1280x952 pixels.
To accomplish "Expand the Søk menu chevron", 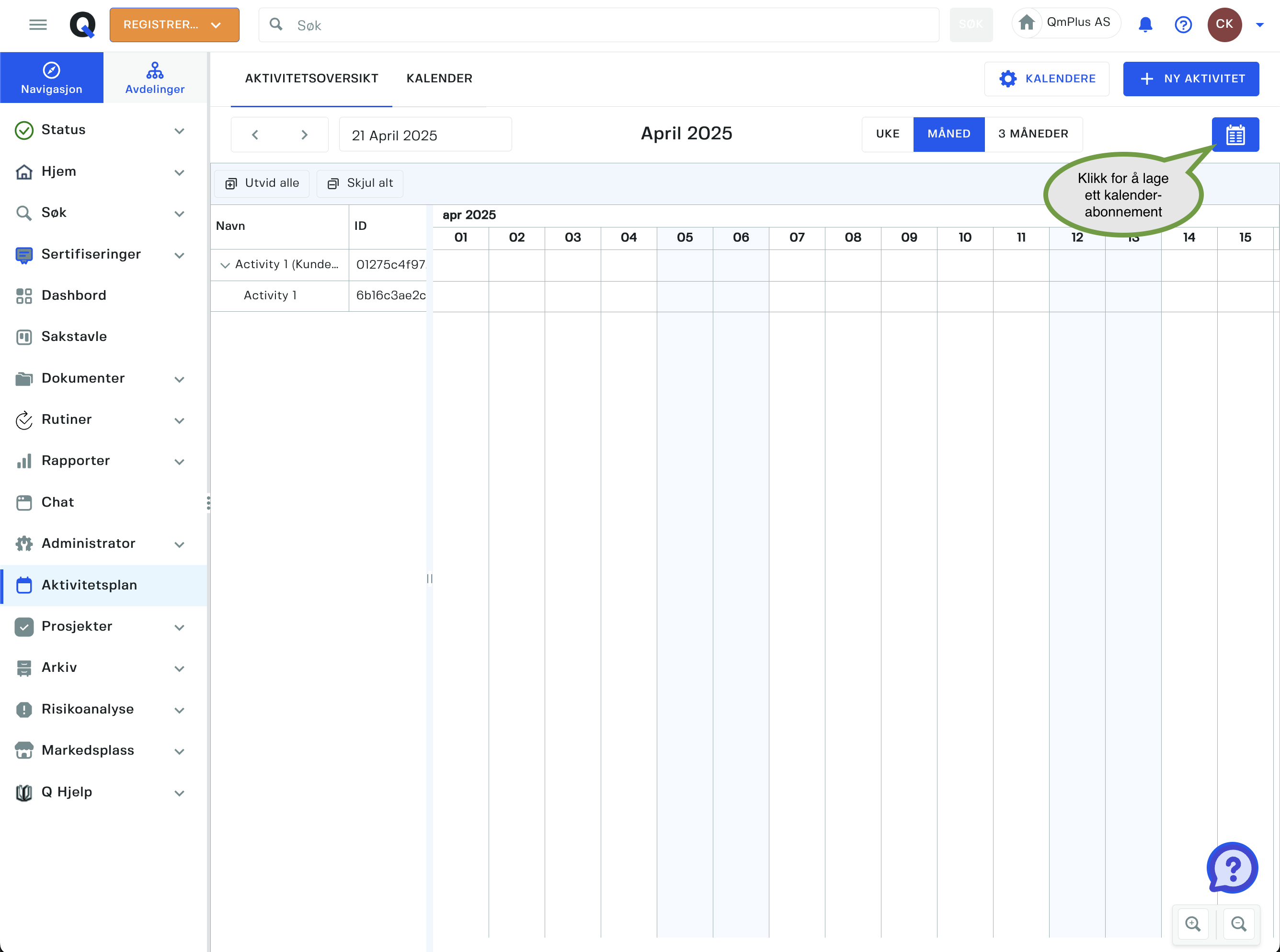I will (179, 214).
